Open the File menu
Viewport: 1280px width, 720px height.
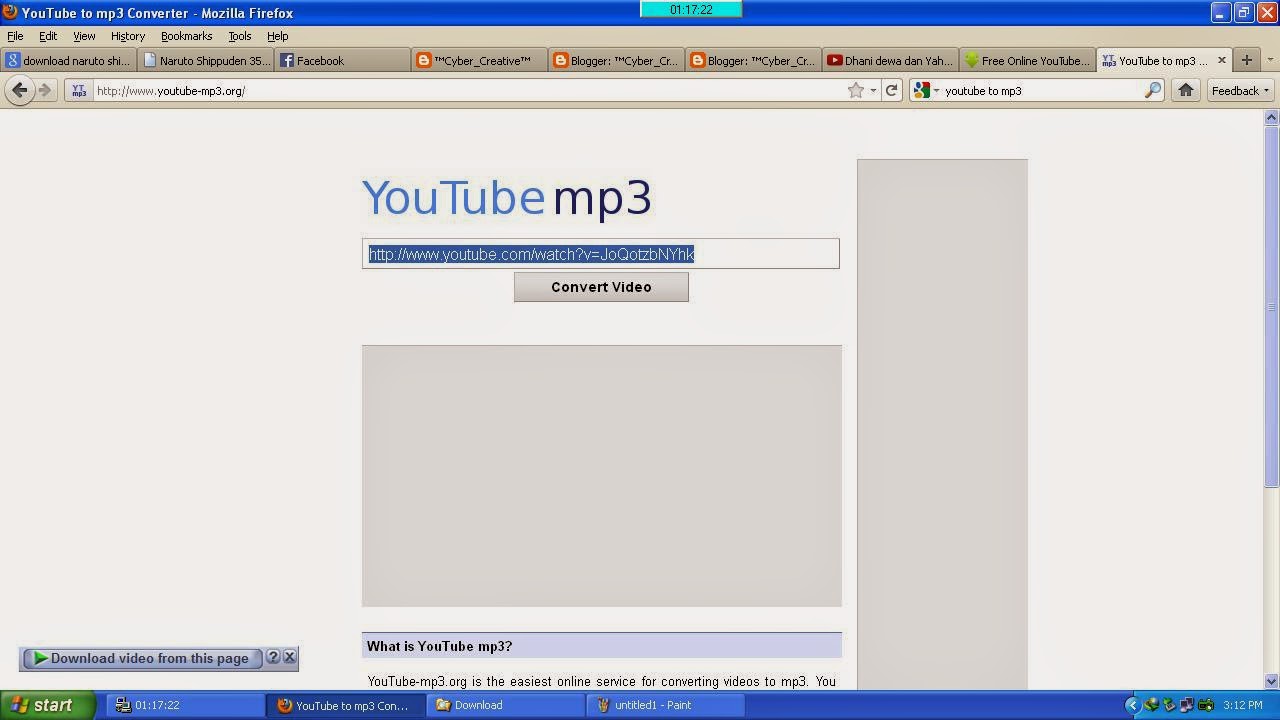[x=15, y=36]
